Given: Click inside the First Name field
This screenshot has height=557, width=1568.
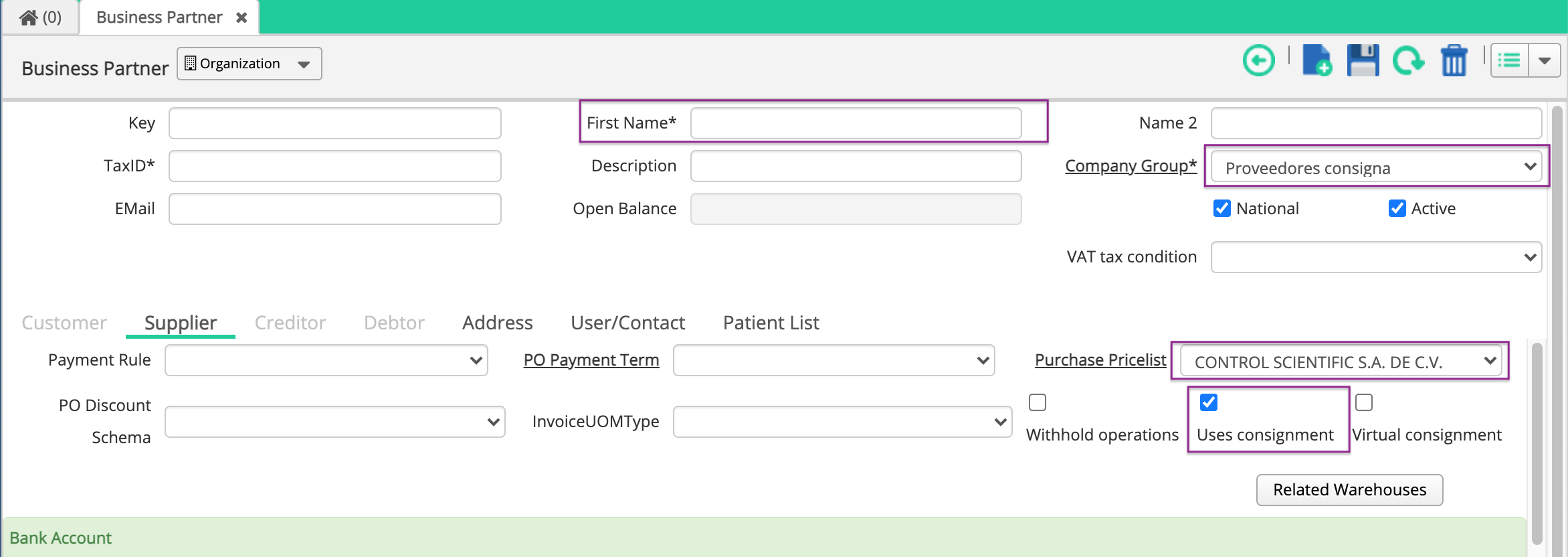Looking at the screenshot, I should coord(856,123).
